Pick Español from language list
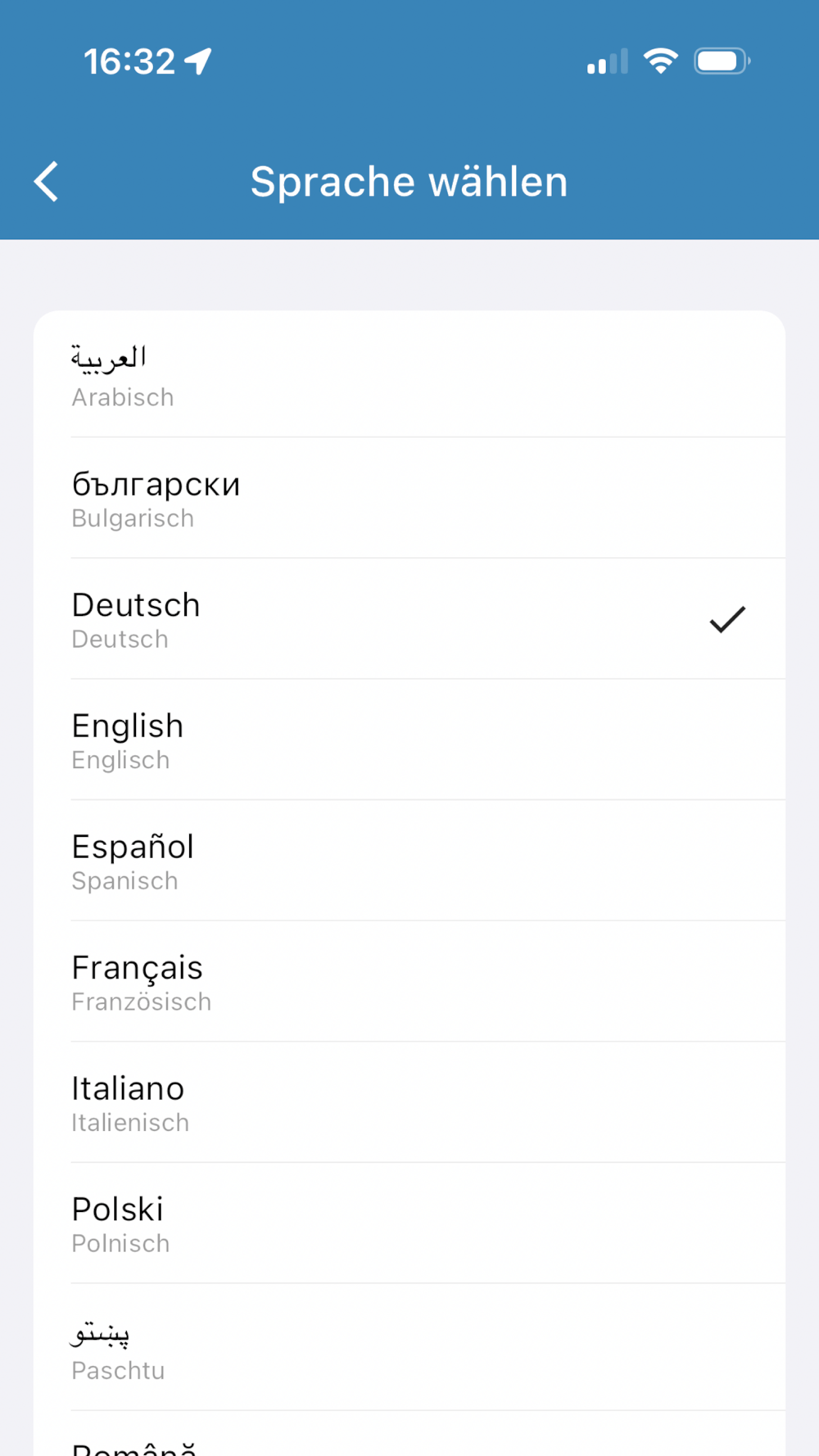Screen dimensions: 819x1456 [x=409, y=861]
